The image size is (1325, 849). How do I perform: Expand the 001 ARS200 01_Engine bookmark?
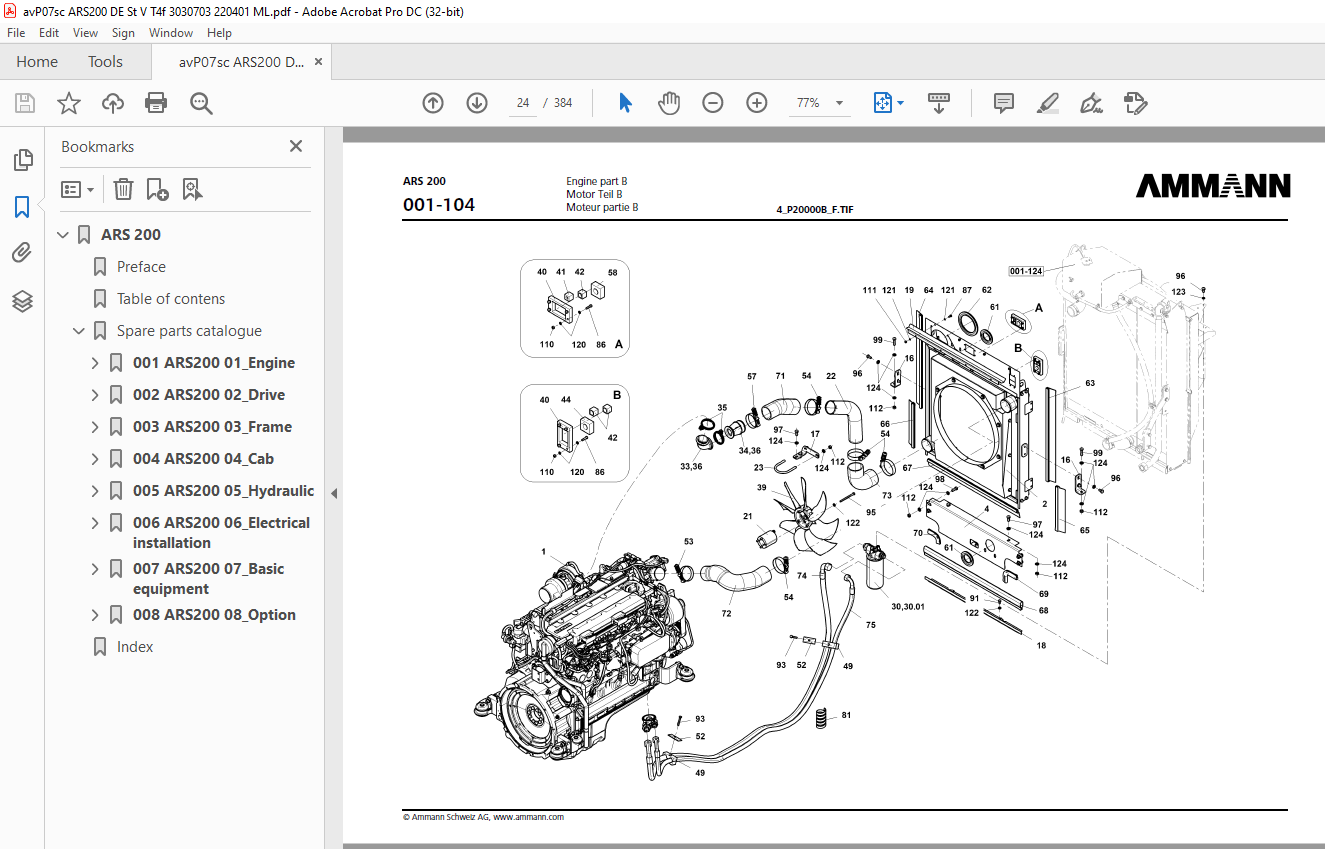95,363
